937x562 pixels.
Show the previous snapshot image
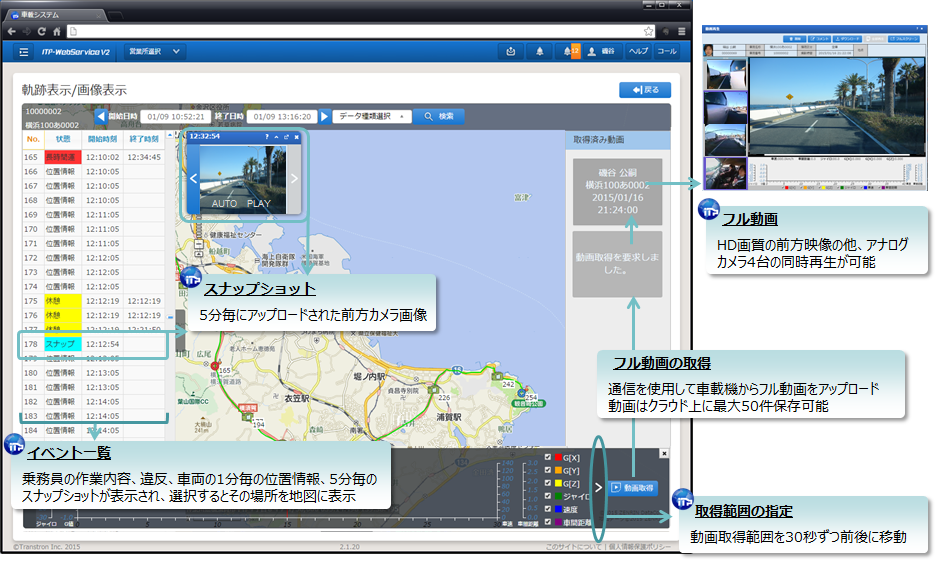[x=194, y=179]
